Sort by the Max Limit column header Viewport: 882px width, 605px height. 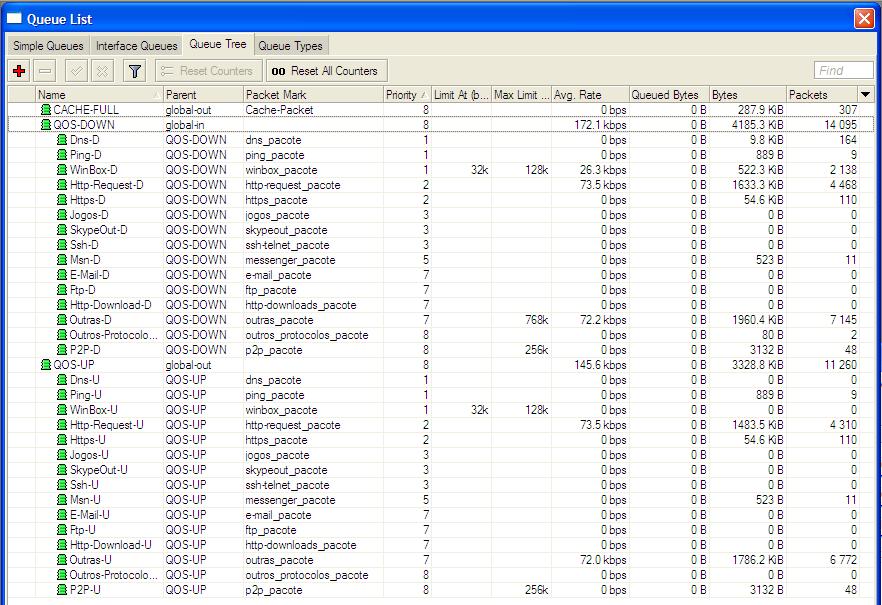[521, 94]
